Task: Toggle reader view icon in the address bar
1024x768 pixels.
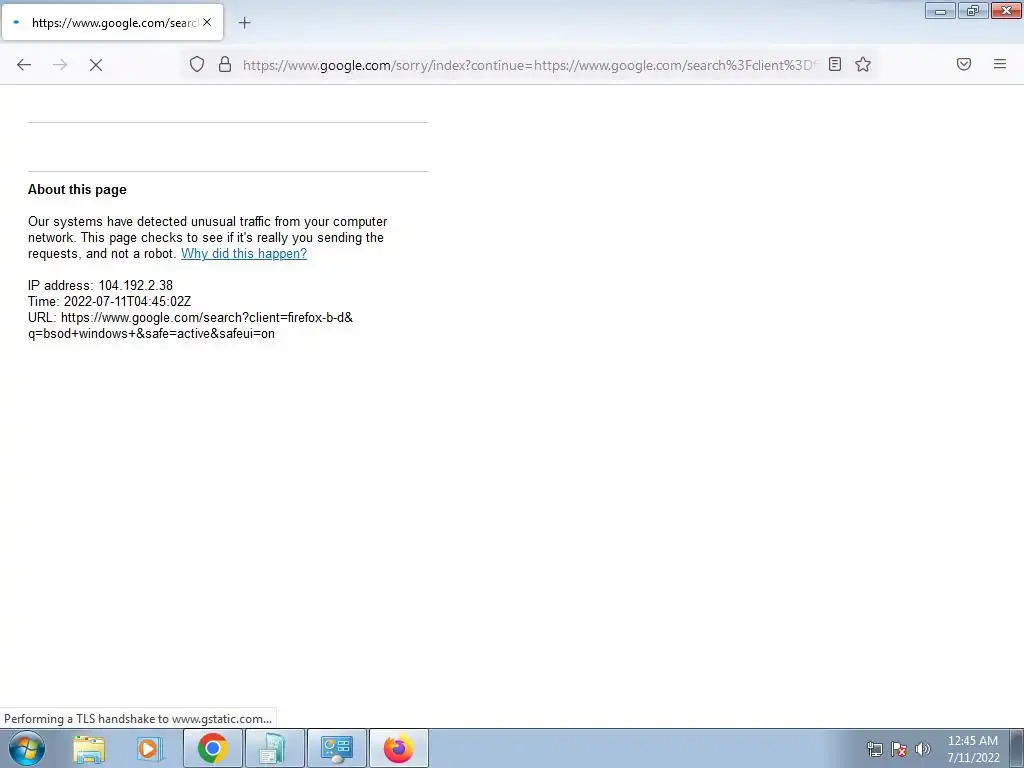Action: (x=835, y=64)
